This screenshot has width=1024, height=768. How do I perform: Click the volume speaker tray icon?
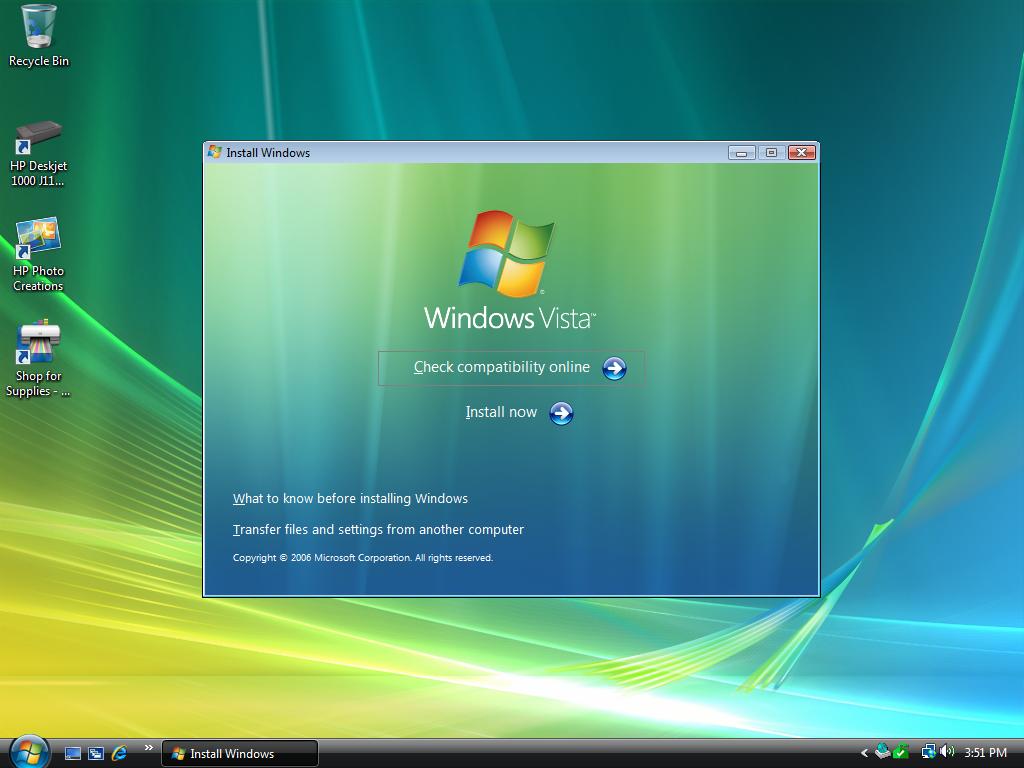pyautogui.click(x=947, y=752)
